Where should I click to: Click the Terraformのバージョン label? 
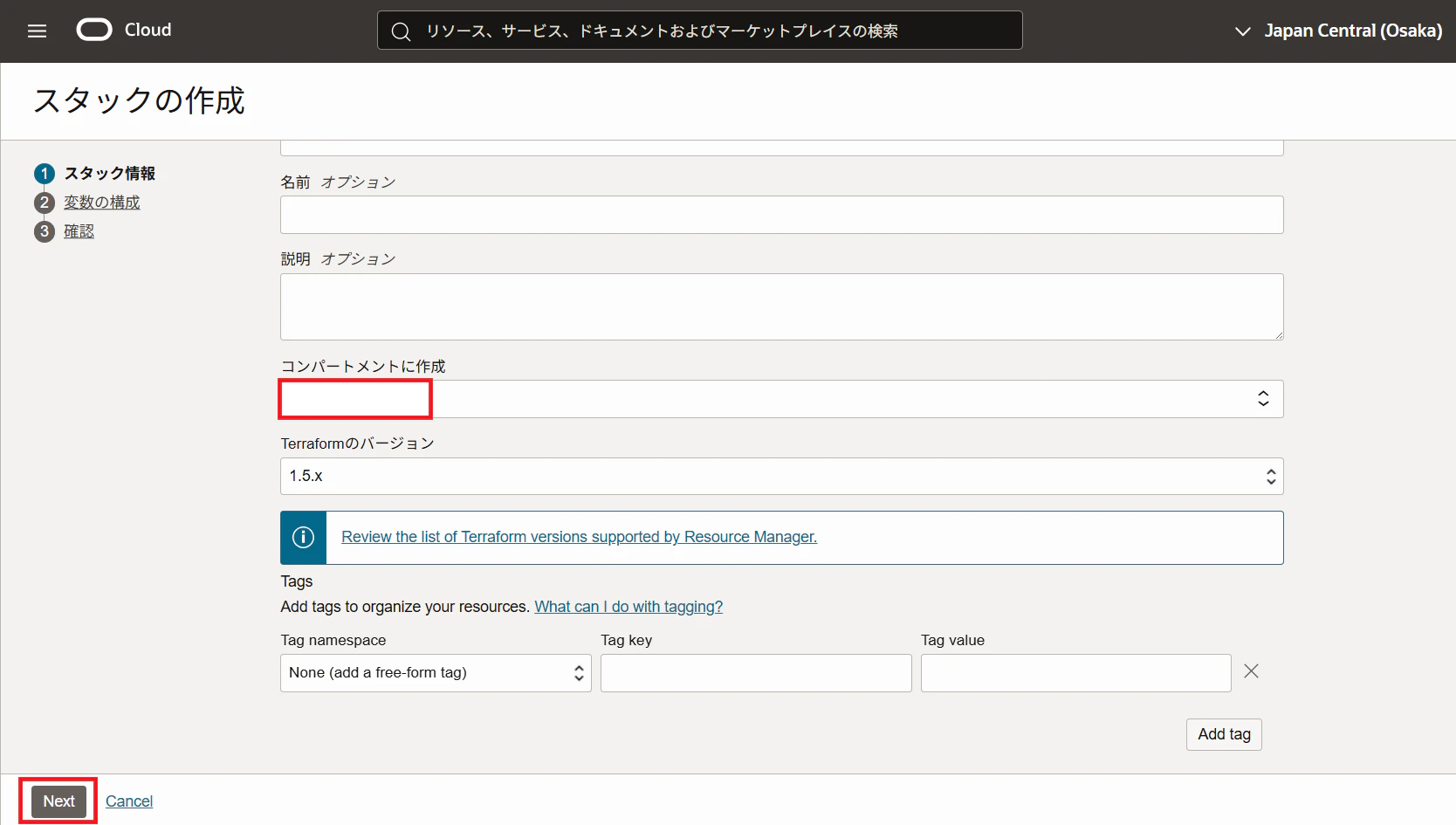[x=357, y=443]
